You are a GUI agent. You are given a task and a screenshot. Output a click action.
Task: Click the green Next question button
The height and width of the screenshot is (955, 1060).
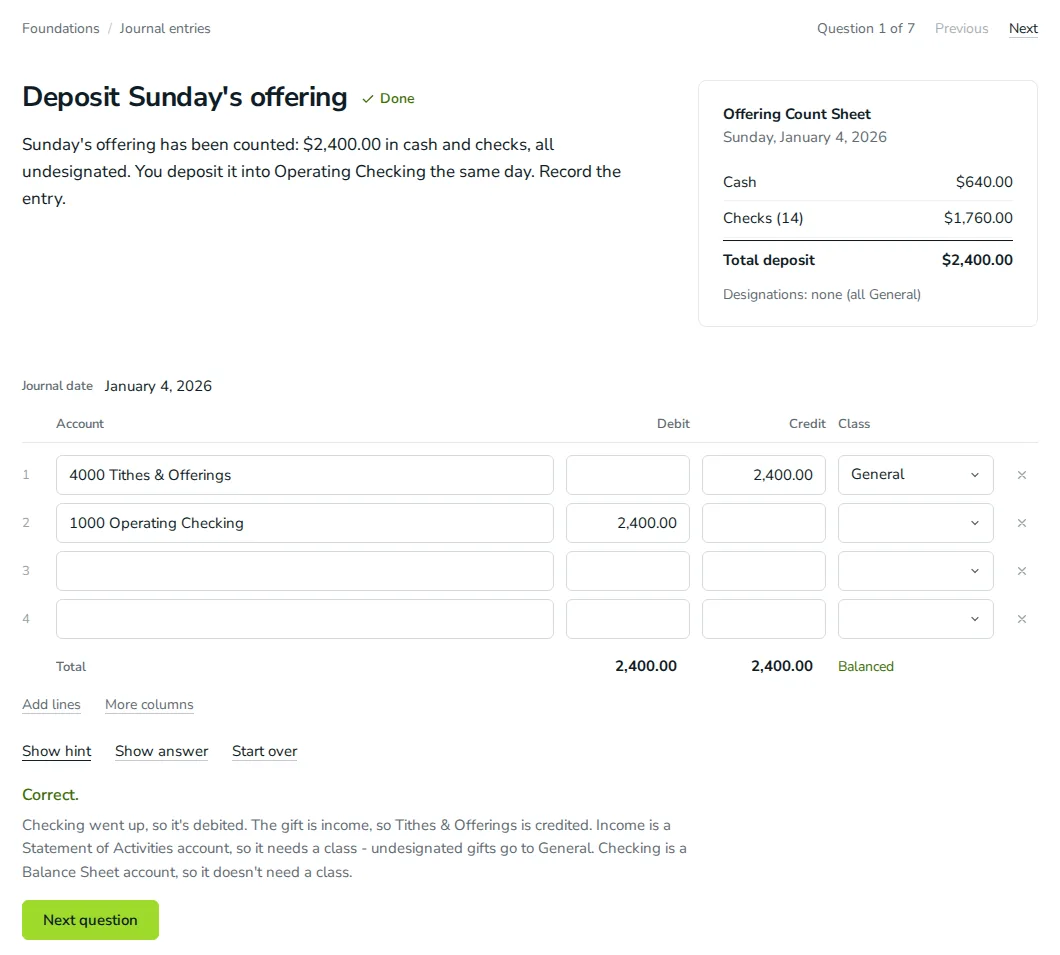pos(91,920)
